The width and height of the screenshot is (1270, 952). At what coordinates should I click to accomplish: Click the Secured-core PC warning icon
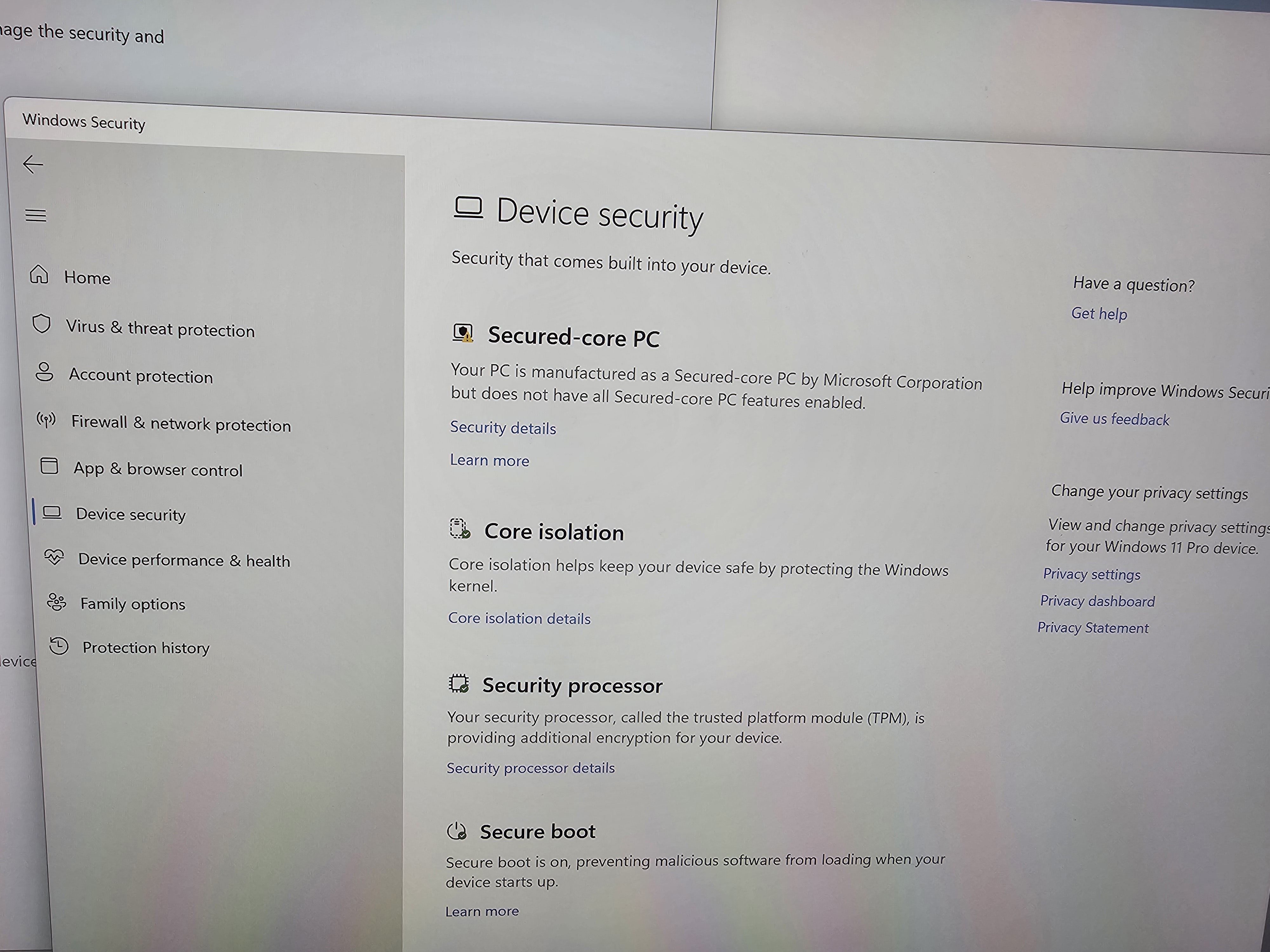click(x=463, y=333)
